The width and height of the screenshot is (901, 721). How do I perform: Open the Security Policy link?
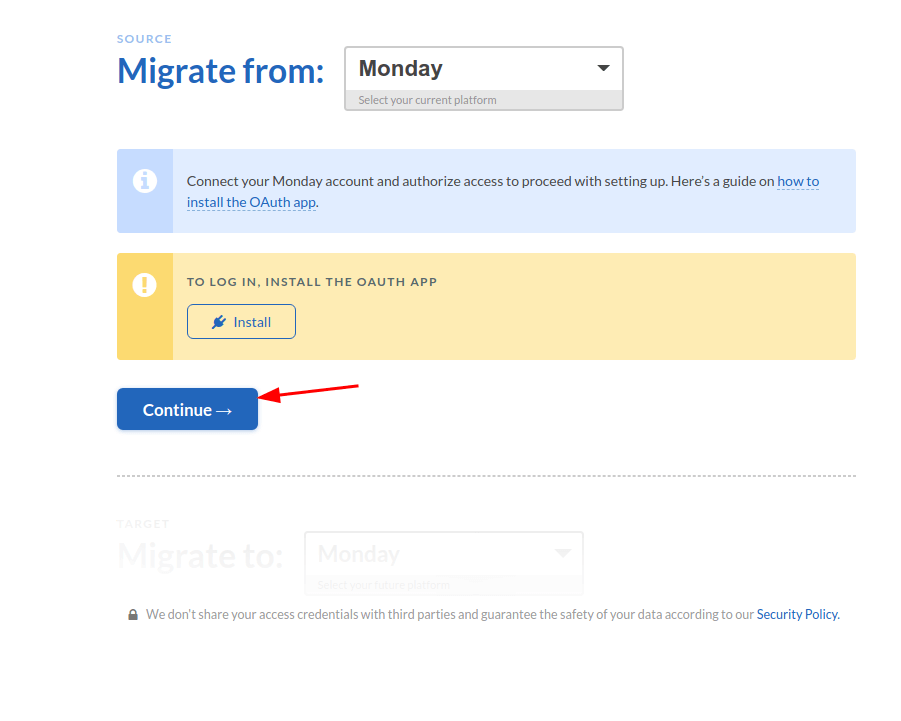click(x=798, y=614)
